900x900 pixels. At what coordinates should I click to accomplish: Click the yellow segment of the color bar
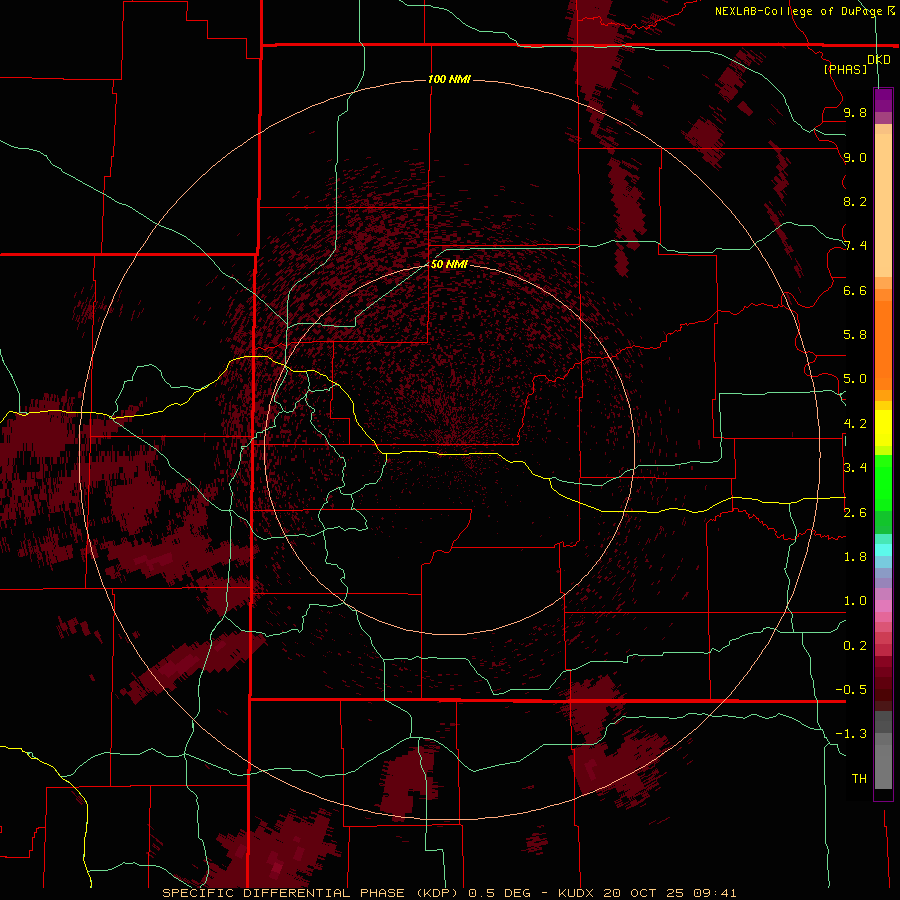point(883,428)
